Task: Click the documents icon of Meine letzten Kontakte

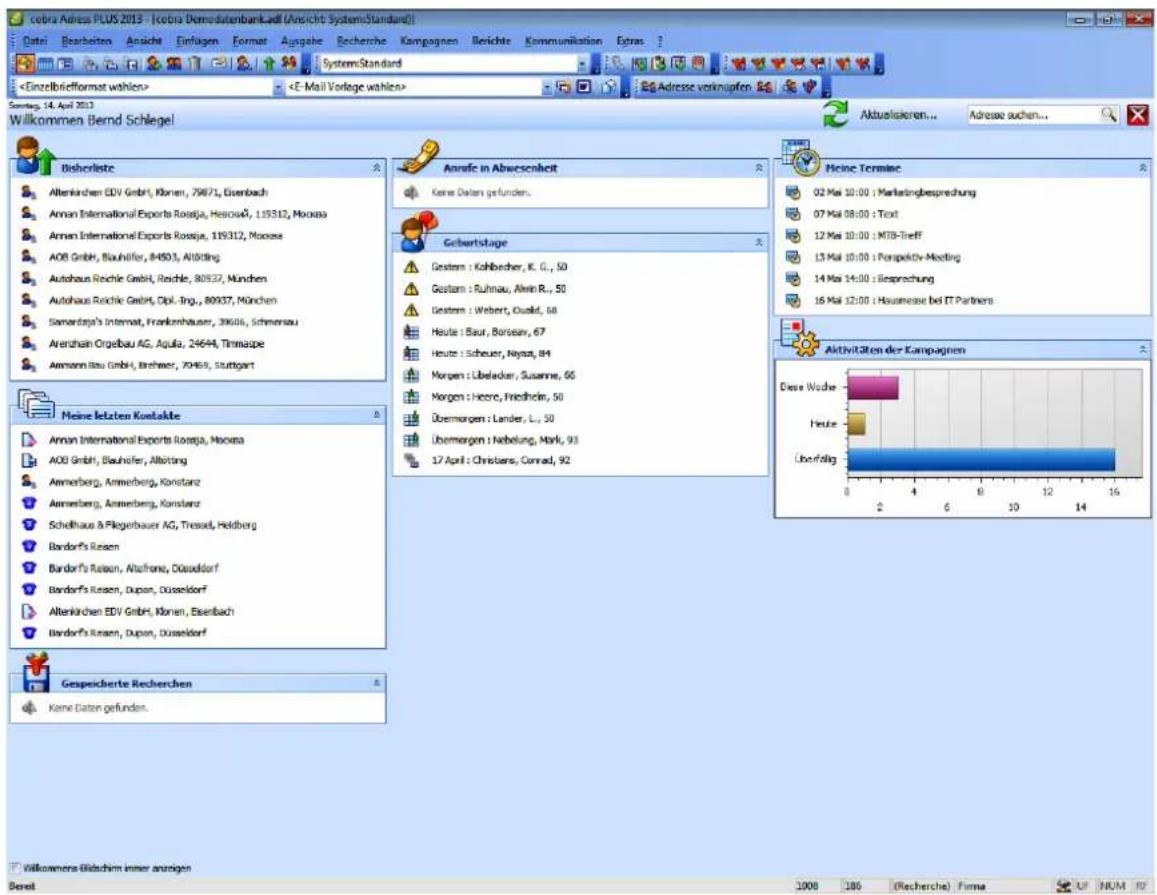Action: coord(35,404)
